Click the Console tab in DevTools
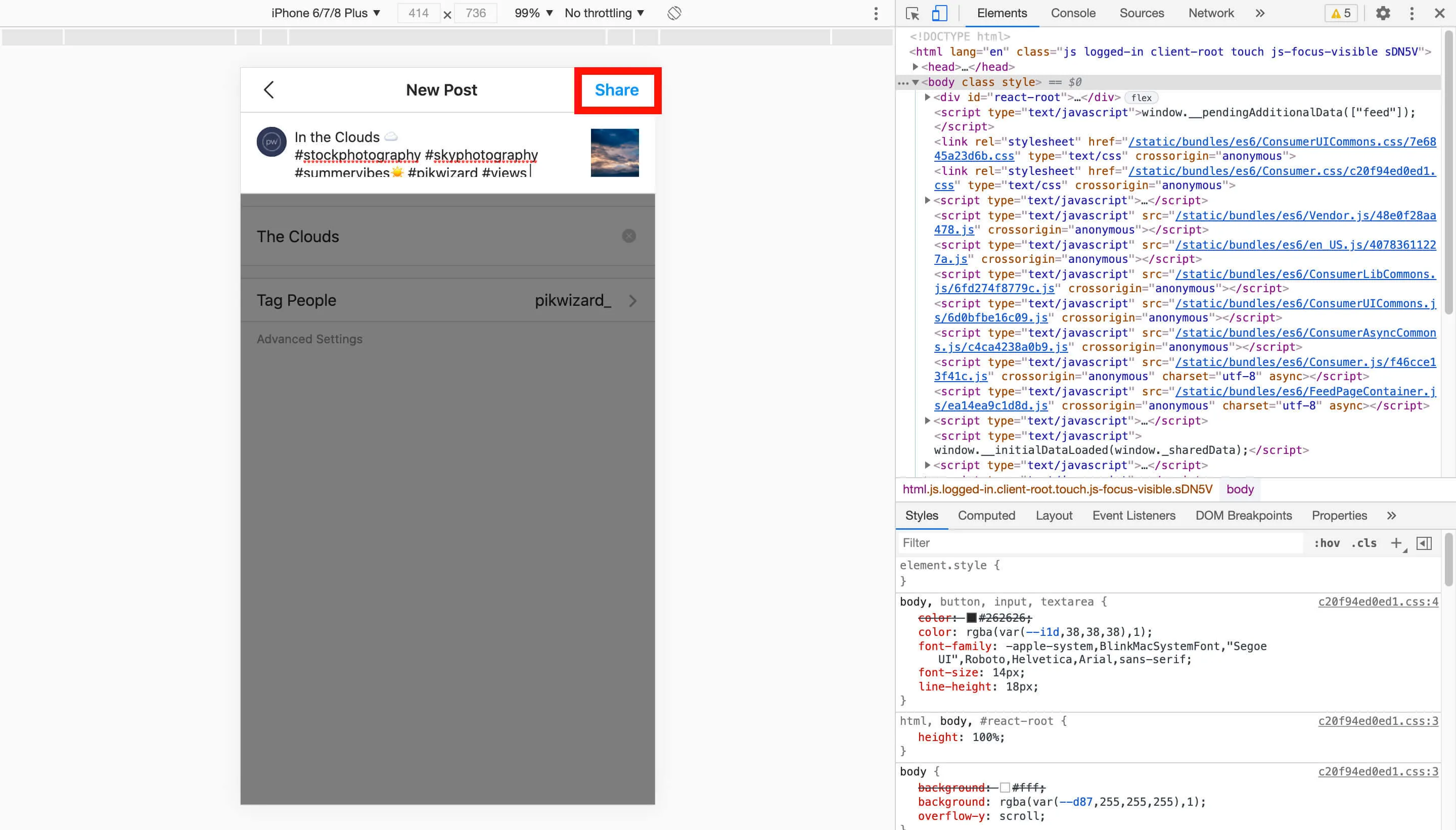 click(x=1072, y=13)
